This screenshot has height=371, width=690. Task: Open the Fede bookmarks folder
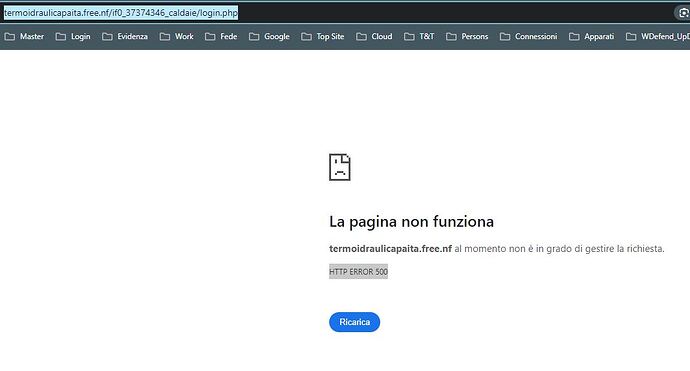point(221,37)
